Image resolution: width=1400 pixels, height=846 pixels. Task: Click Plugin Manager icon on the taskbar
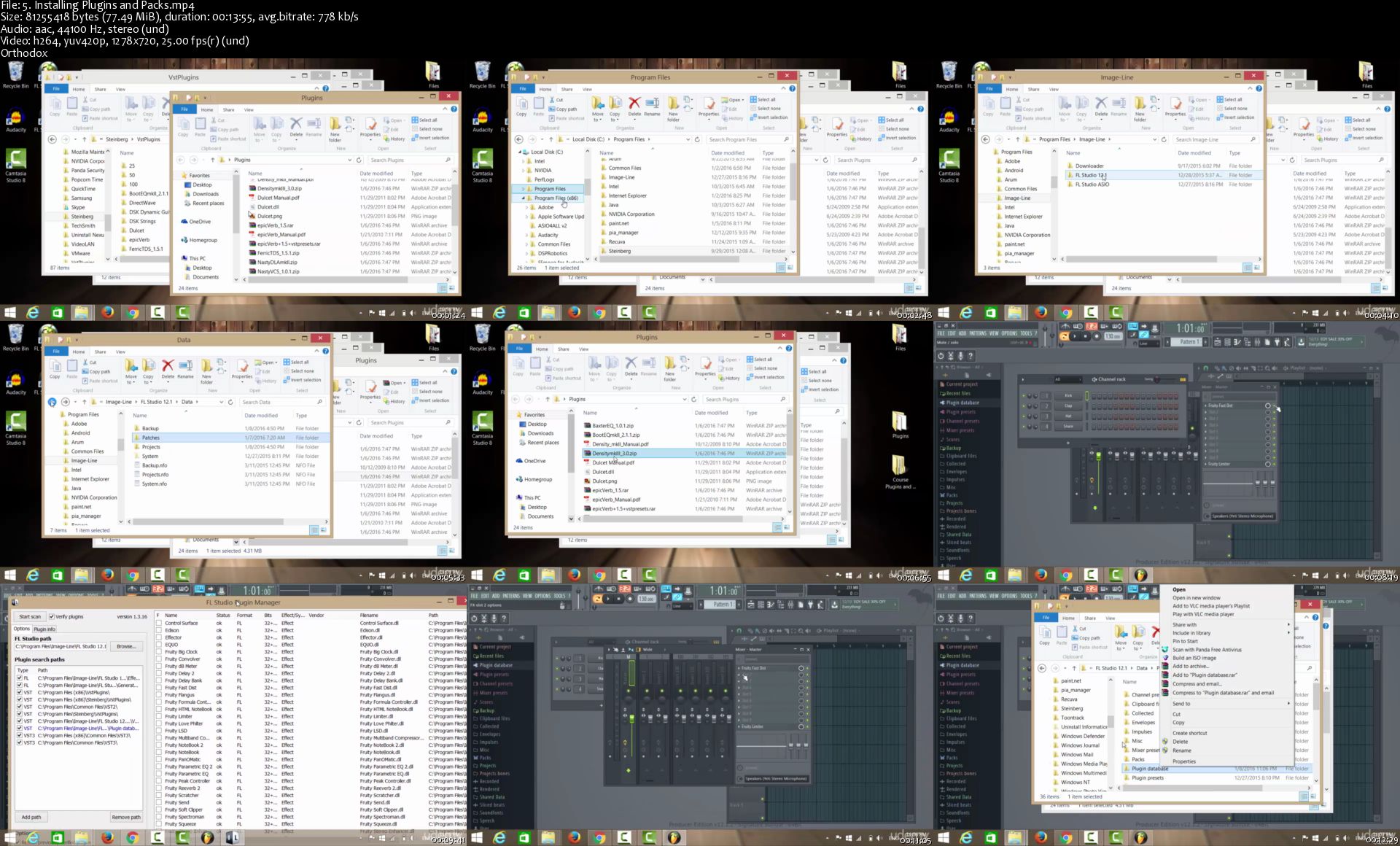click(232, 837)
